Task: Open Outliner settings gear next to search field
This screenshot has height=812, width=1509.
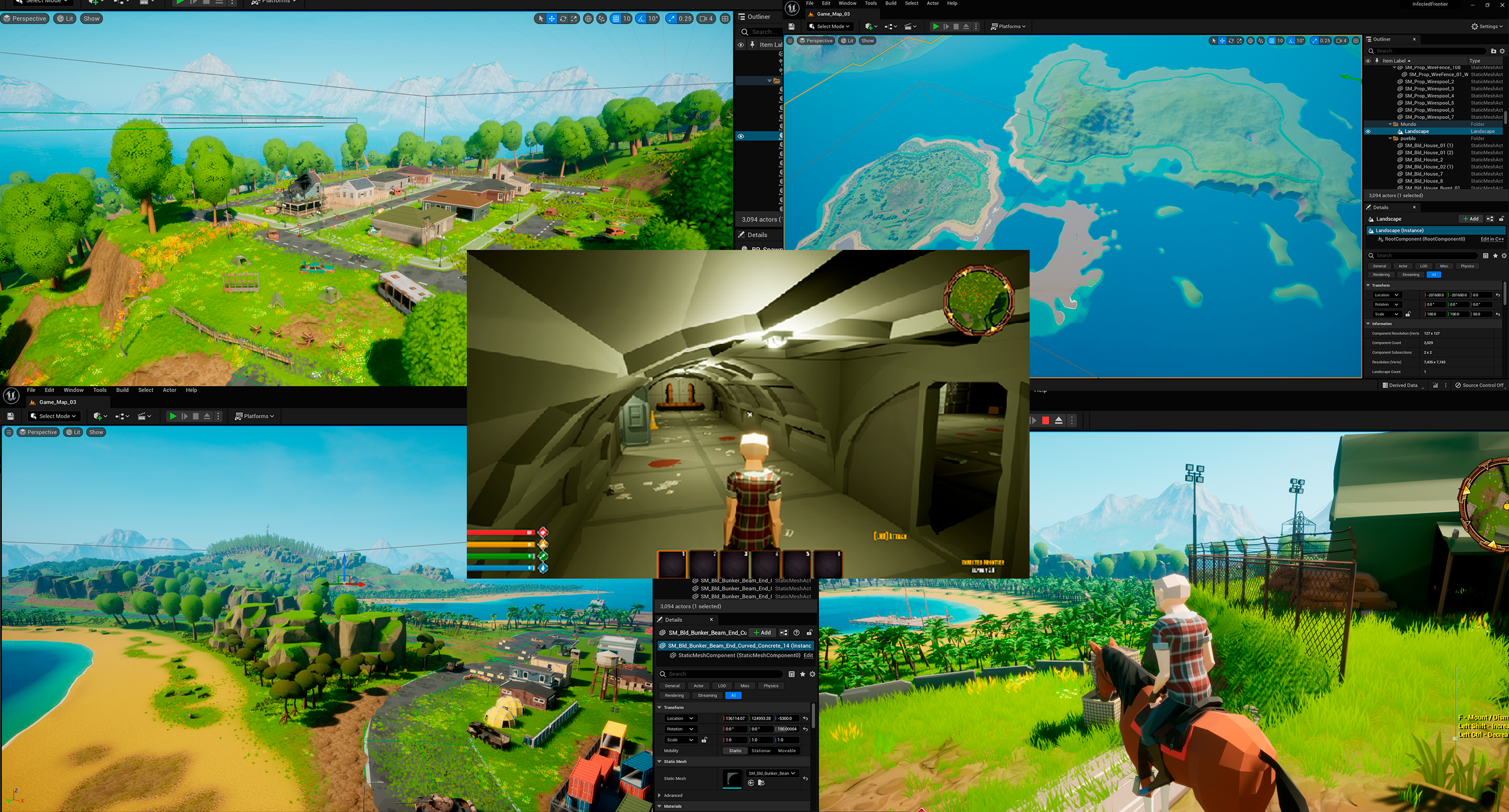Action: tap(1502, 51)
